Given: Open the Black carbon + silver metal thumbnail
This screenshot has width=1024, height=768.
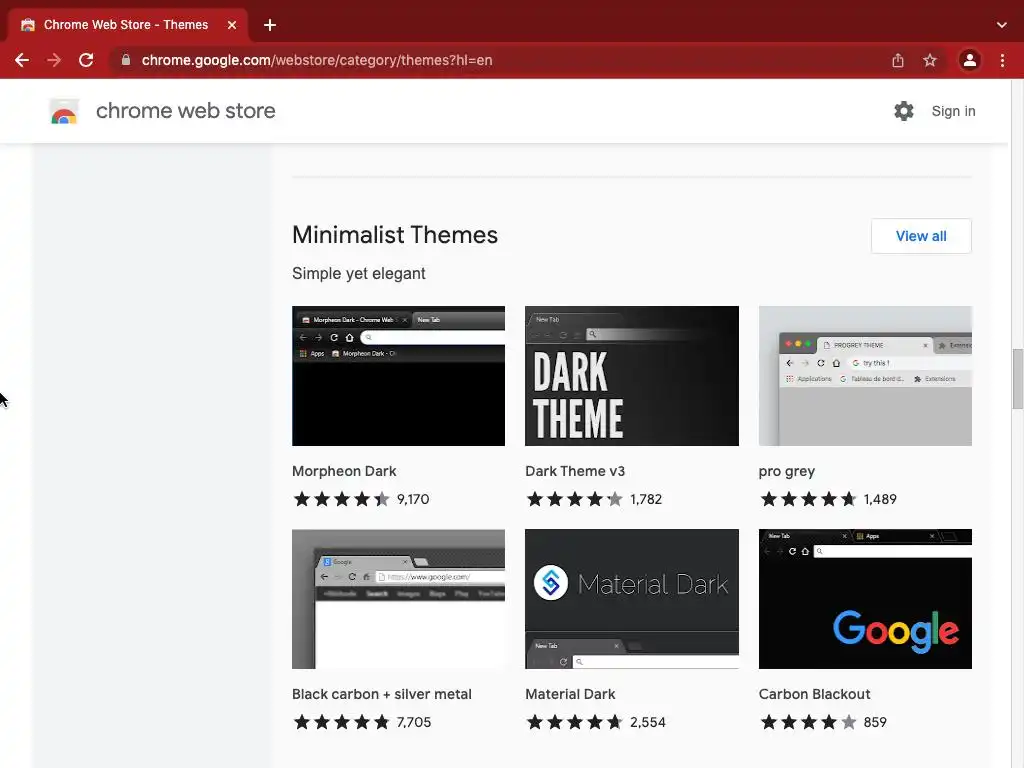Looking at the screenshot, I should 398,599.
